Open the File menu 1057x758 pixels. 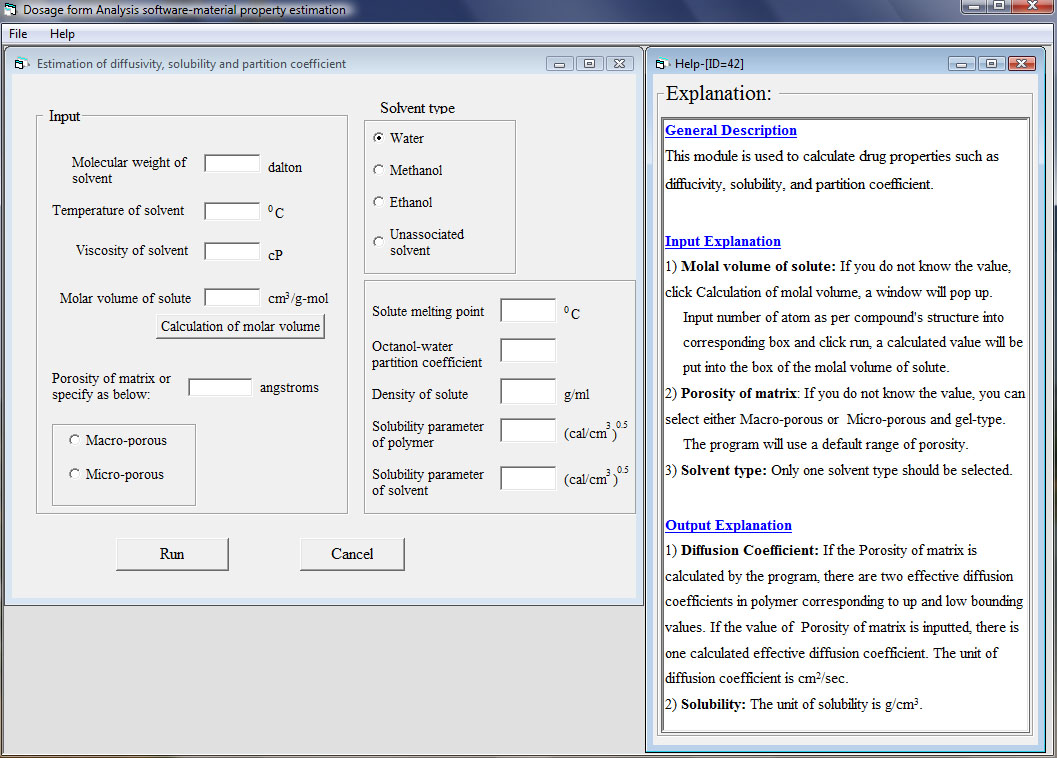(x=18, y=34)
